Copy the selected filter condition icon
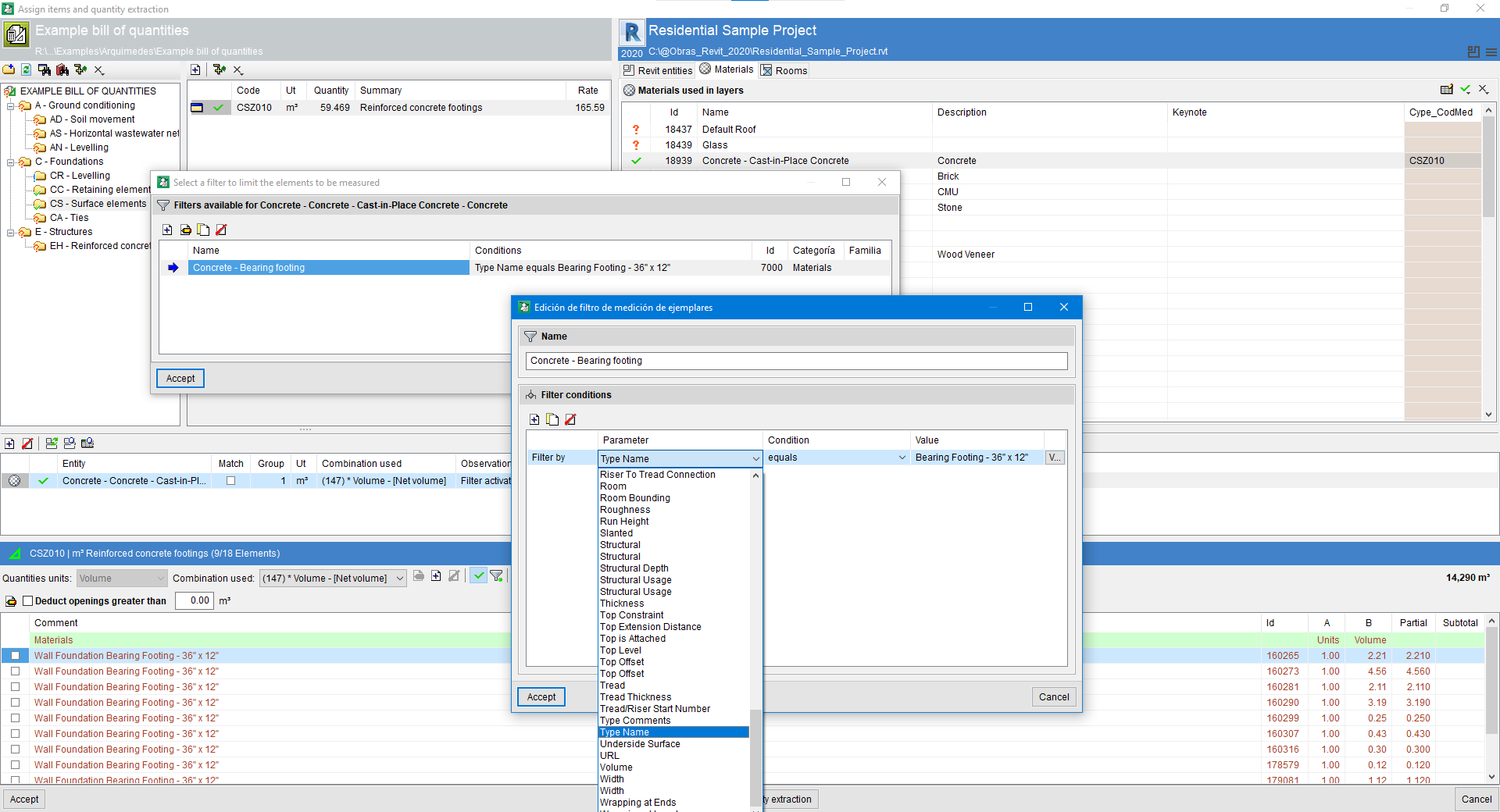The width and height of the screenshot is (1500, 812). coord(552,419)
